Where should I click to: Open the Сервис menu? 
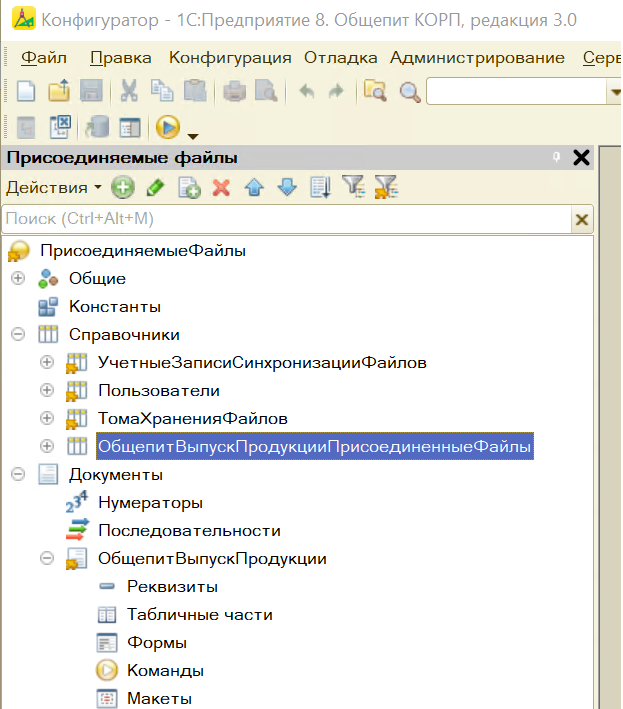click(x=602, y=58)
